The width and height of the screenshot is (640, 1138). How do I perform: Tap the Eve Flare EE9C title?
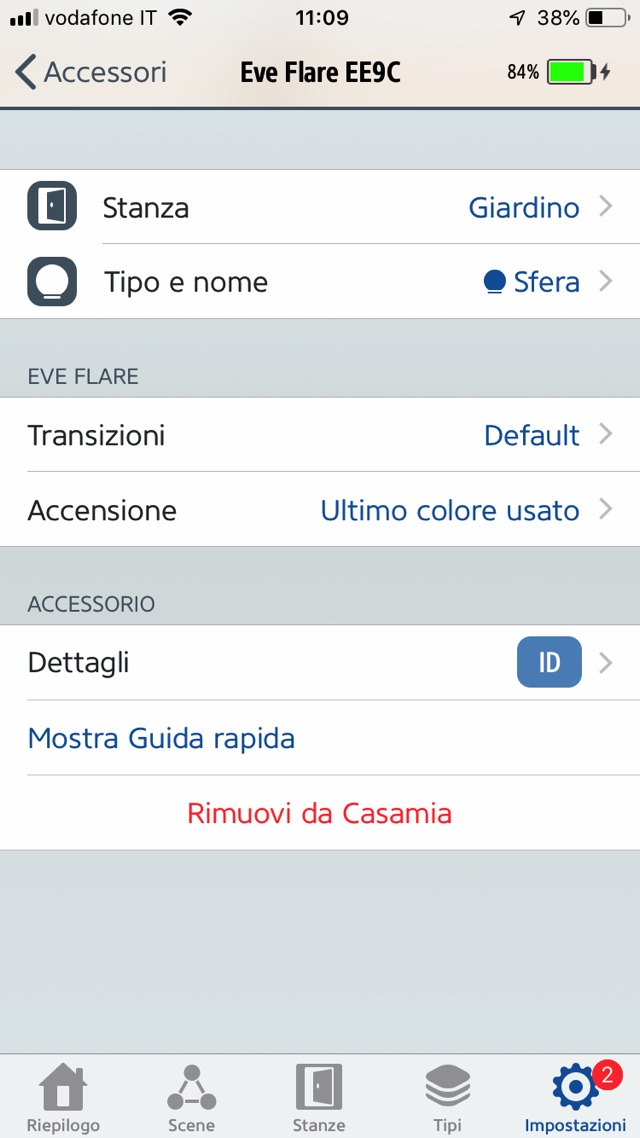(320, 72)
